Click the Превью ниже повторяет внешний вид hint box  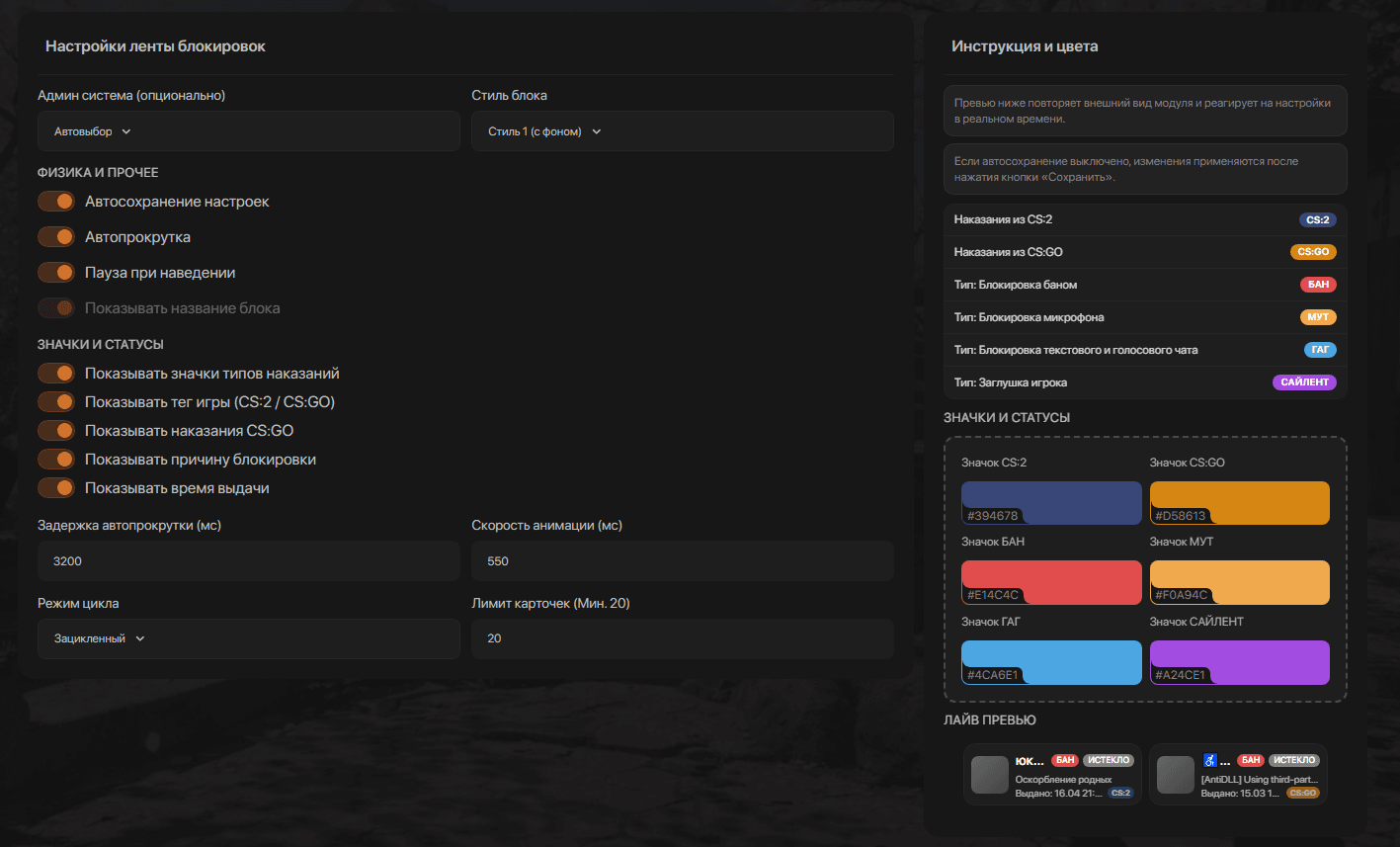pos(1145,111)
